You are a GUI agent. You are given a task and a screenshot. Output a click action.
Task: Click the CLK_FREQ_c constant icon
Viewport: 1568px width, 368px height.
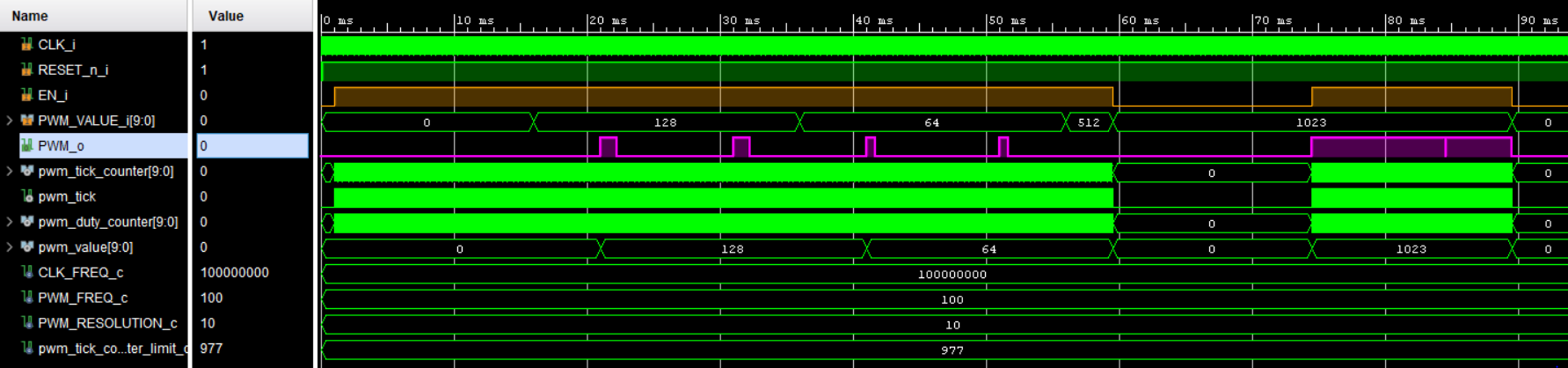tap(26, 273)
